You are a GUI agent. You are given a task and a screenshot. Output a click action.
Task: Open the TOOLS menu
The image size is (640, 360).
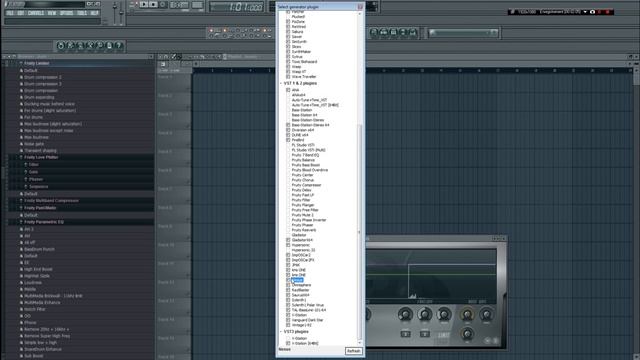click(82, 13)
